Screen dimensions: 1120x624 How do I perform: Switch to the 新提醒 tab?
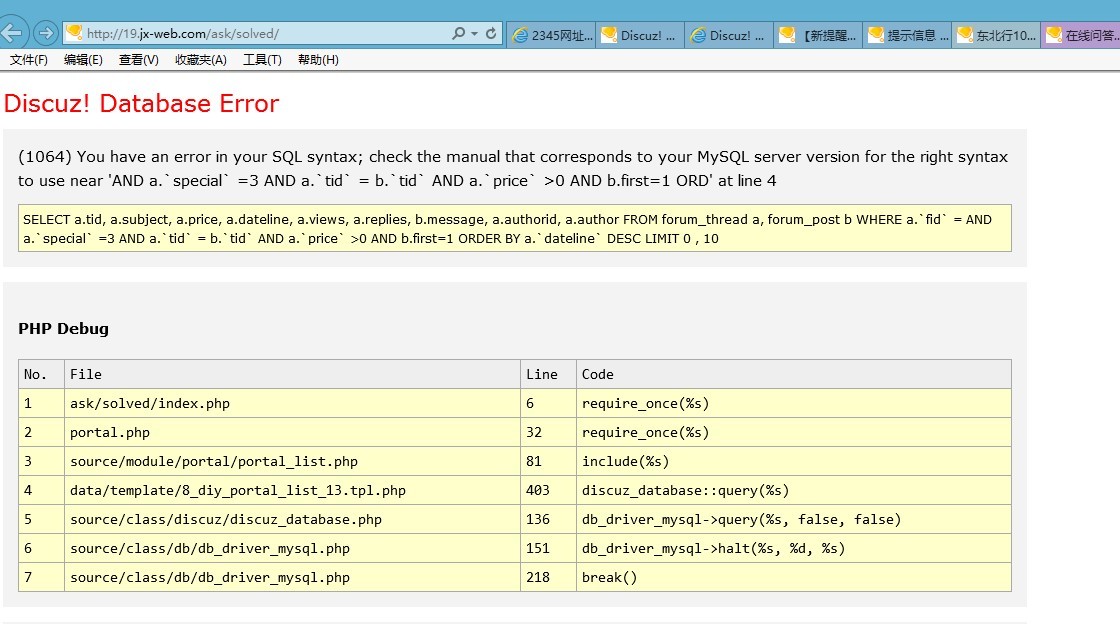click(x=819, y=35)
